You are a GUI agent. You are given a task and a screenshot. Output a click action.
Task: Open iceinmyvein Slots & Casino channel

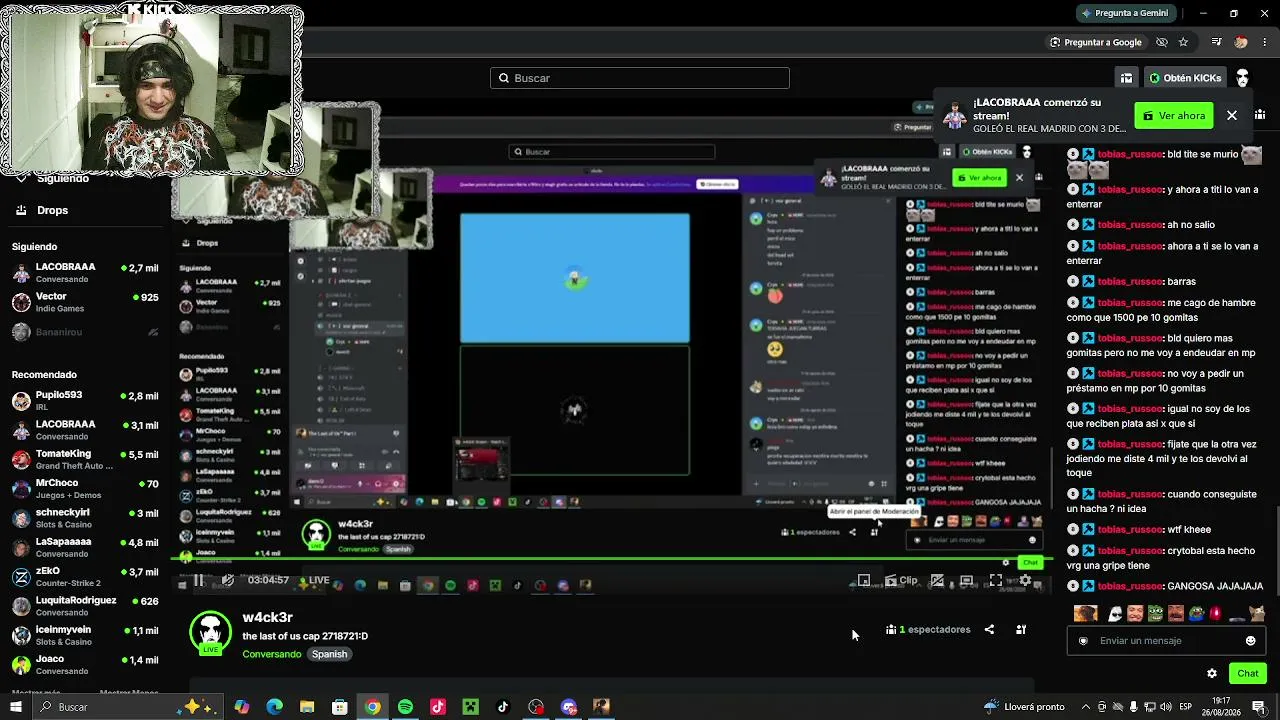pos(85,635)
